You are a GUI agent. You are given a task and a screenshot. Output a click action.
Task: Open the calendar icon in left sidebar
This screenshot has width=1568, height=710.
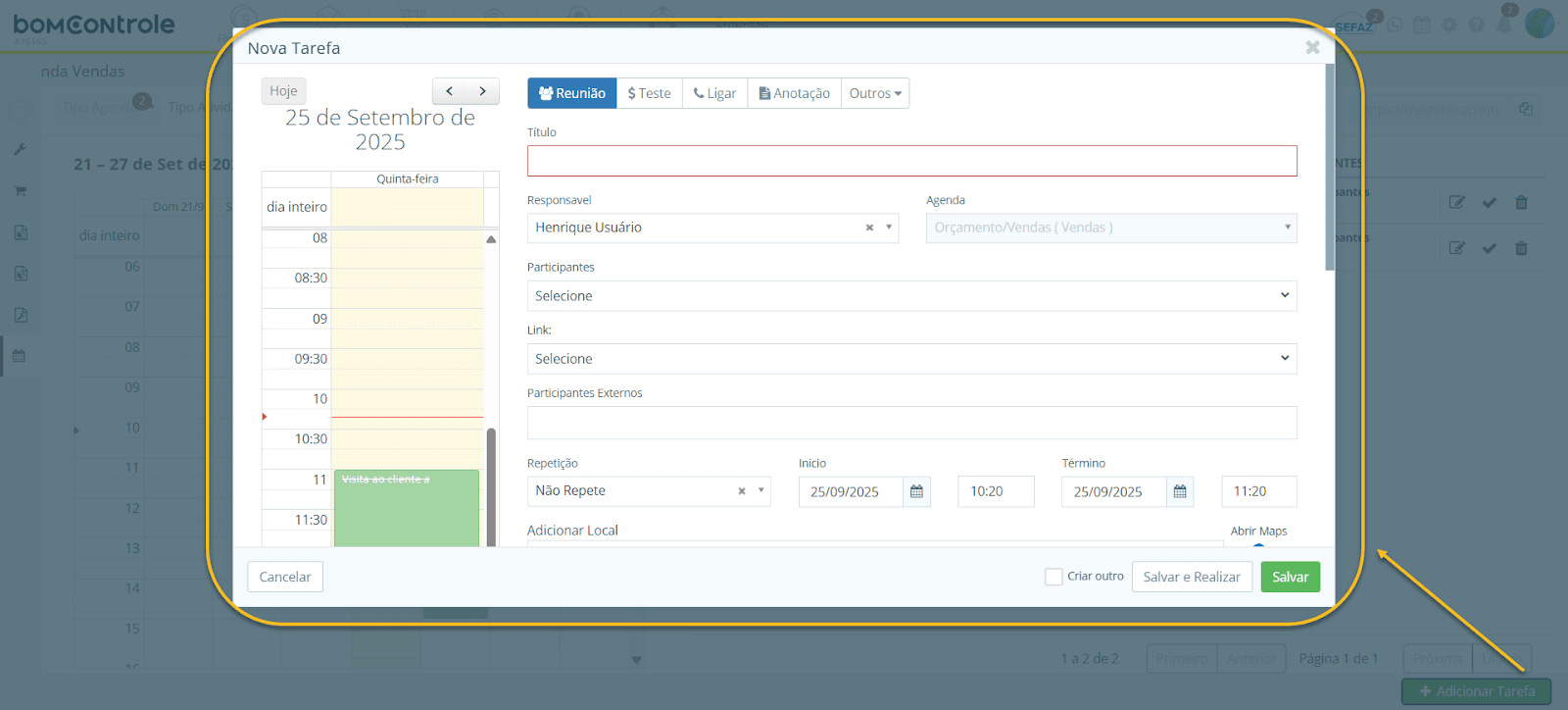point(20,356)
